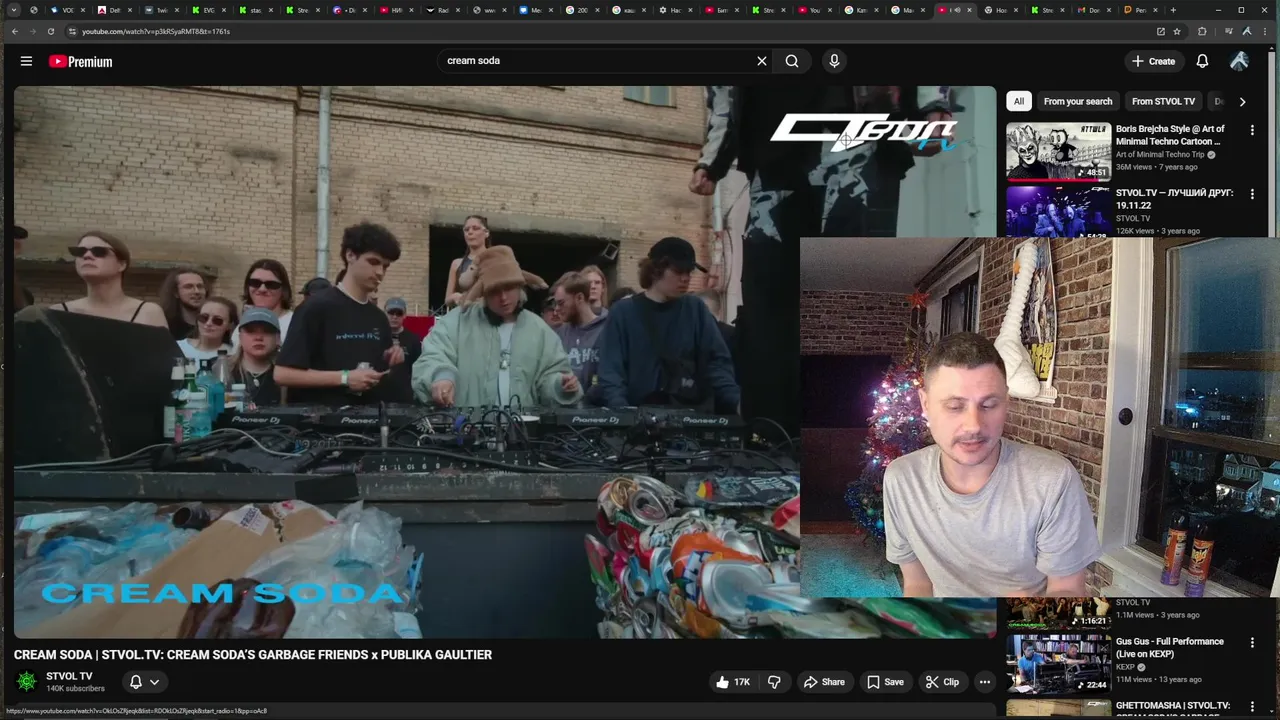Open Art of Minimal Techno Trip channel
1280x720 pixels.
click(x=1160, y=155)
